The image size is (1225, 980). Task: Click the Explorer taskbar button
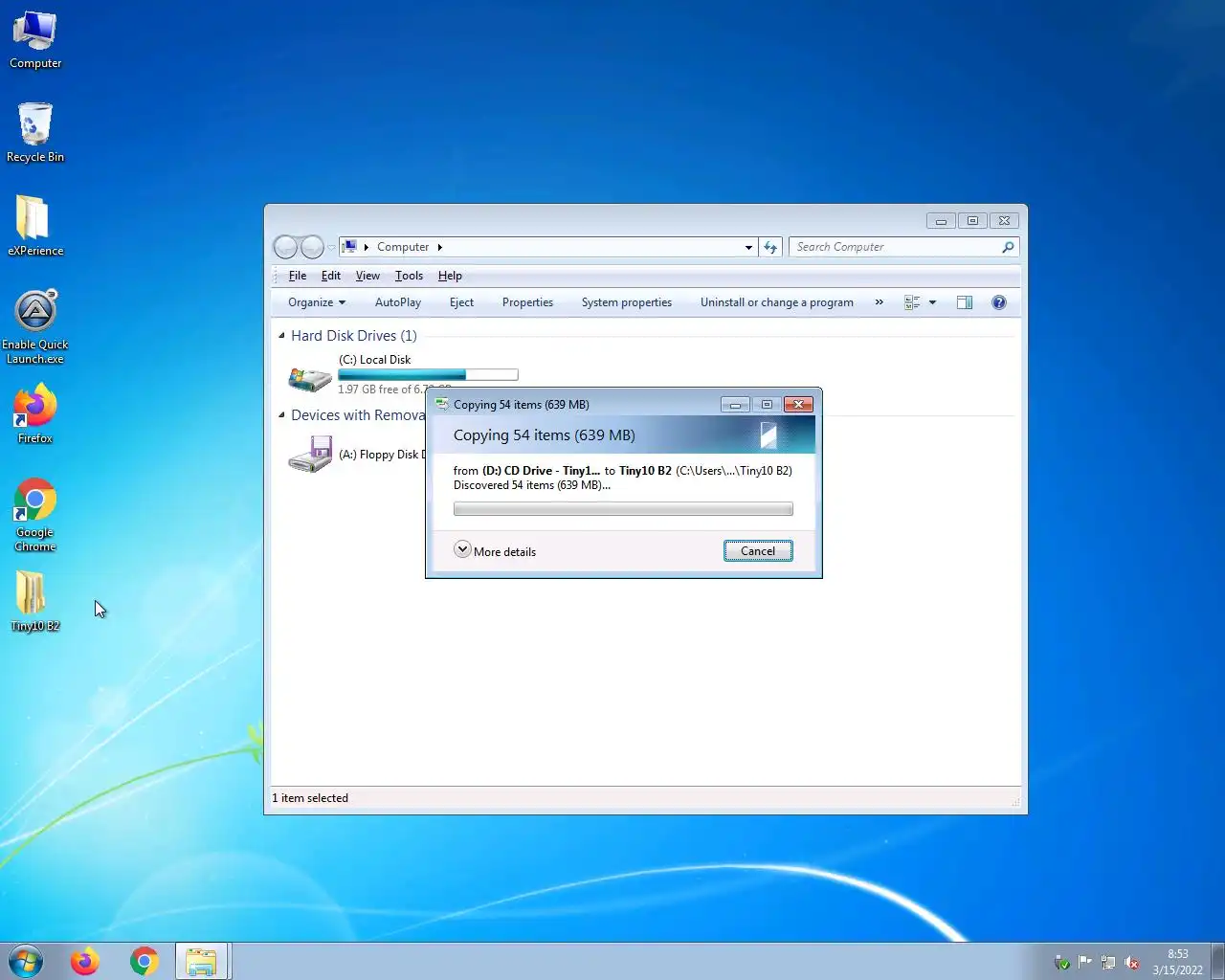point(201,961)
